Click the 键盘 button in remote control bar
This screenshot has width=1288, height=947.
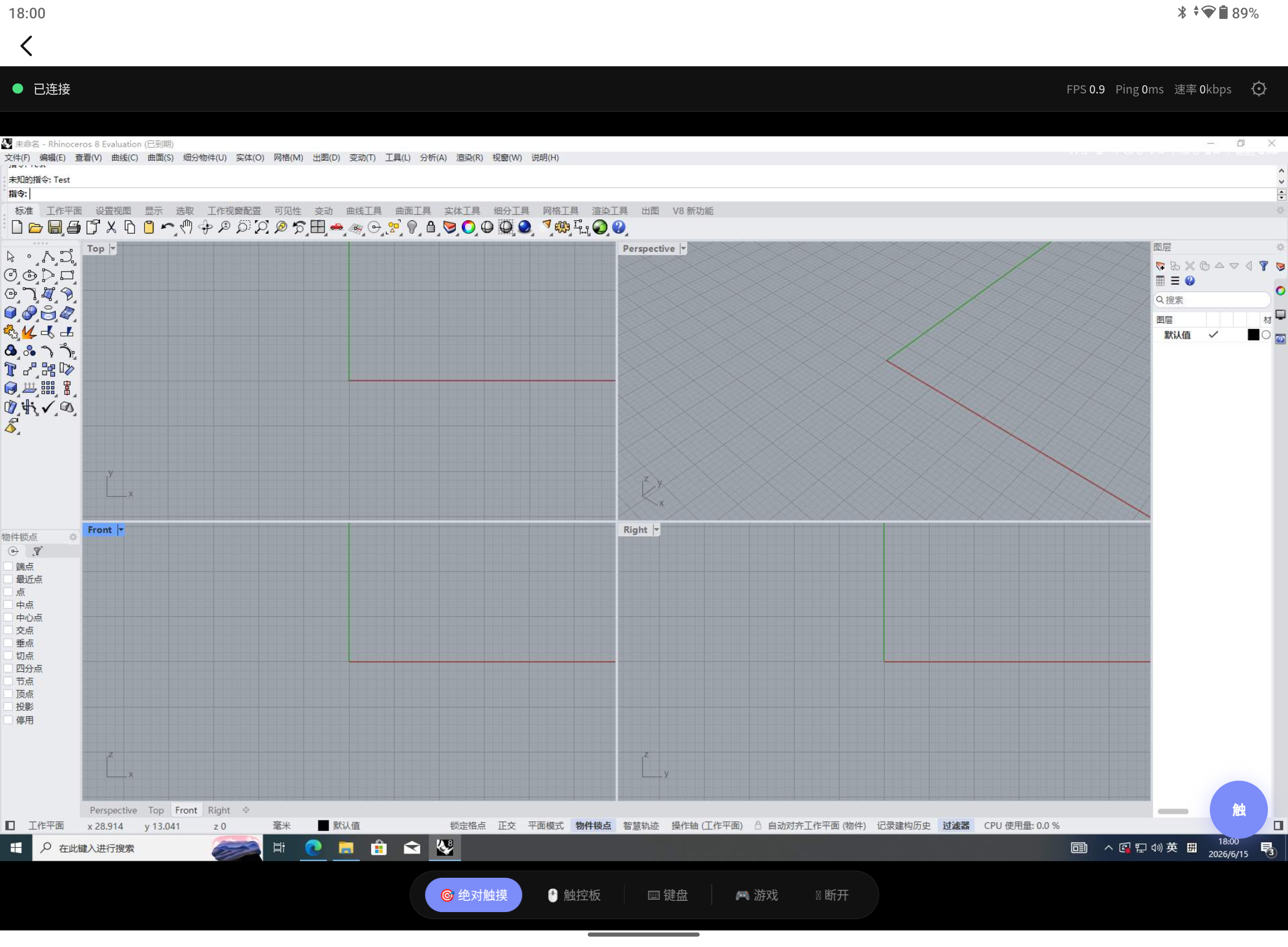point(668,895)
